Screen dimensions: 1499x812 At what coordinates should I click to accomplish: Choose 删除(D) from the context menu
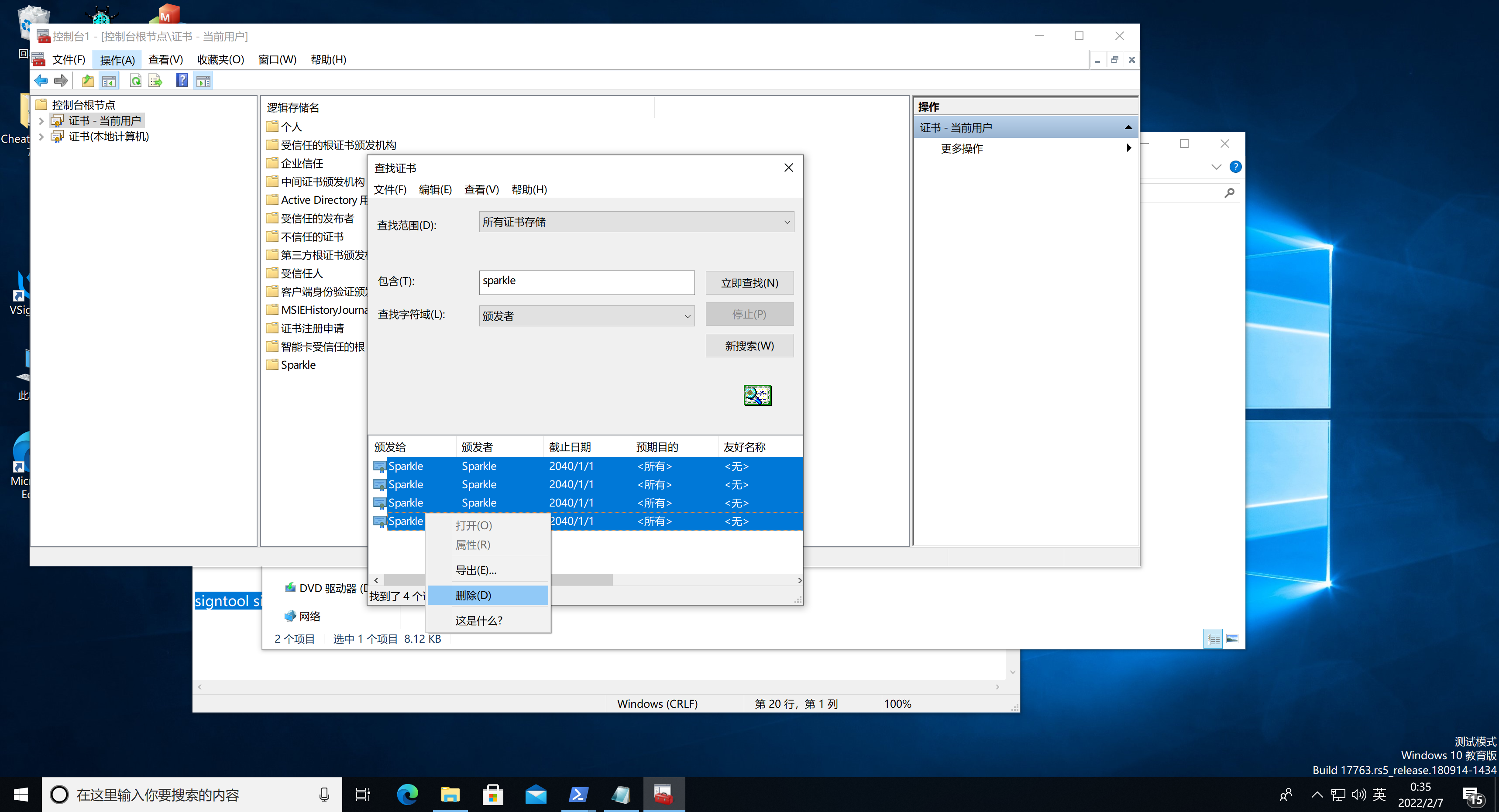tap(473, 595)
